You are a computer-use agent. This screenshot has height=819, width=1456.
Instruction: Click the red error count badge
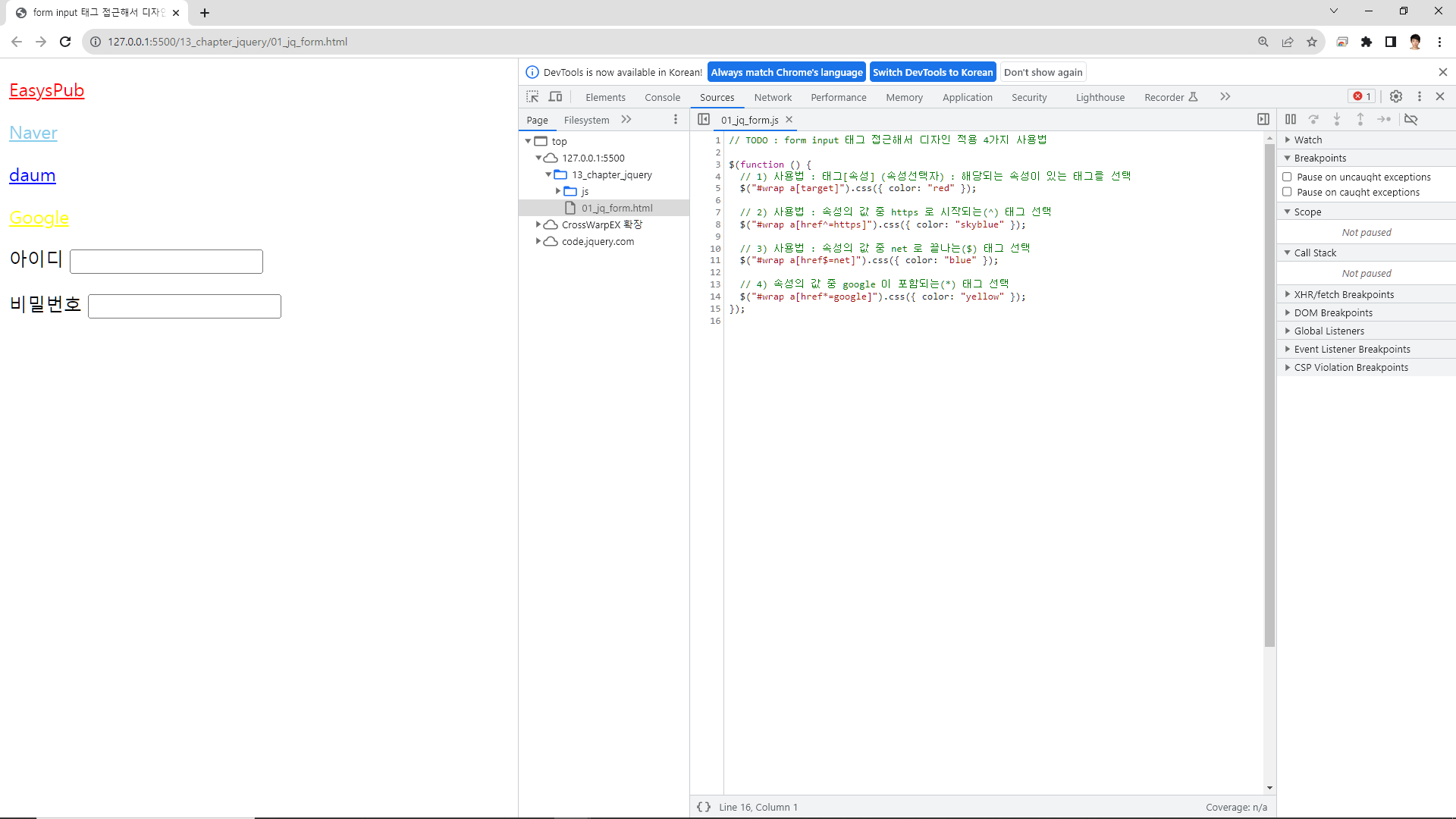pyautogui.click(x=1362, y=96)
